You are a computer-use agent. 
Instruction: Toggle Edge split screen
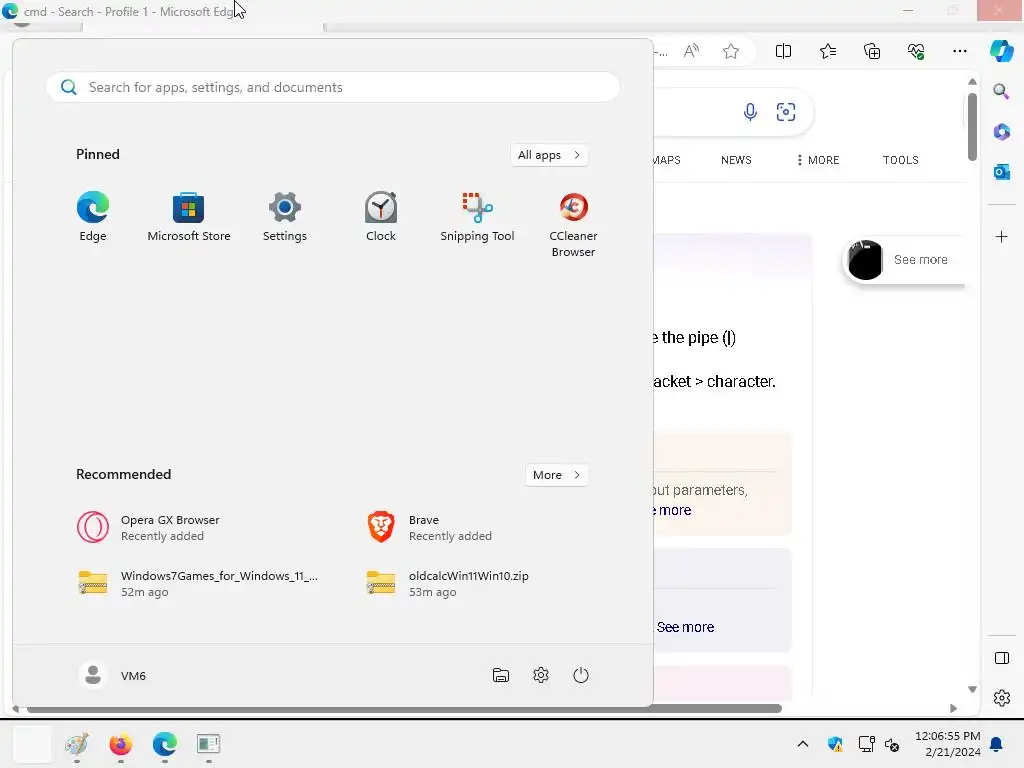coord(783,51)
